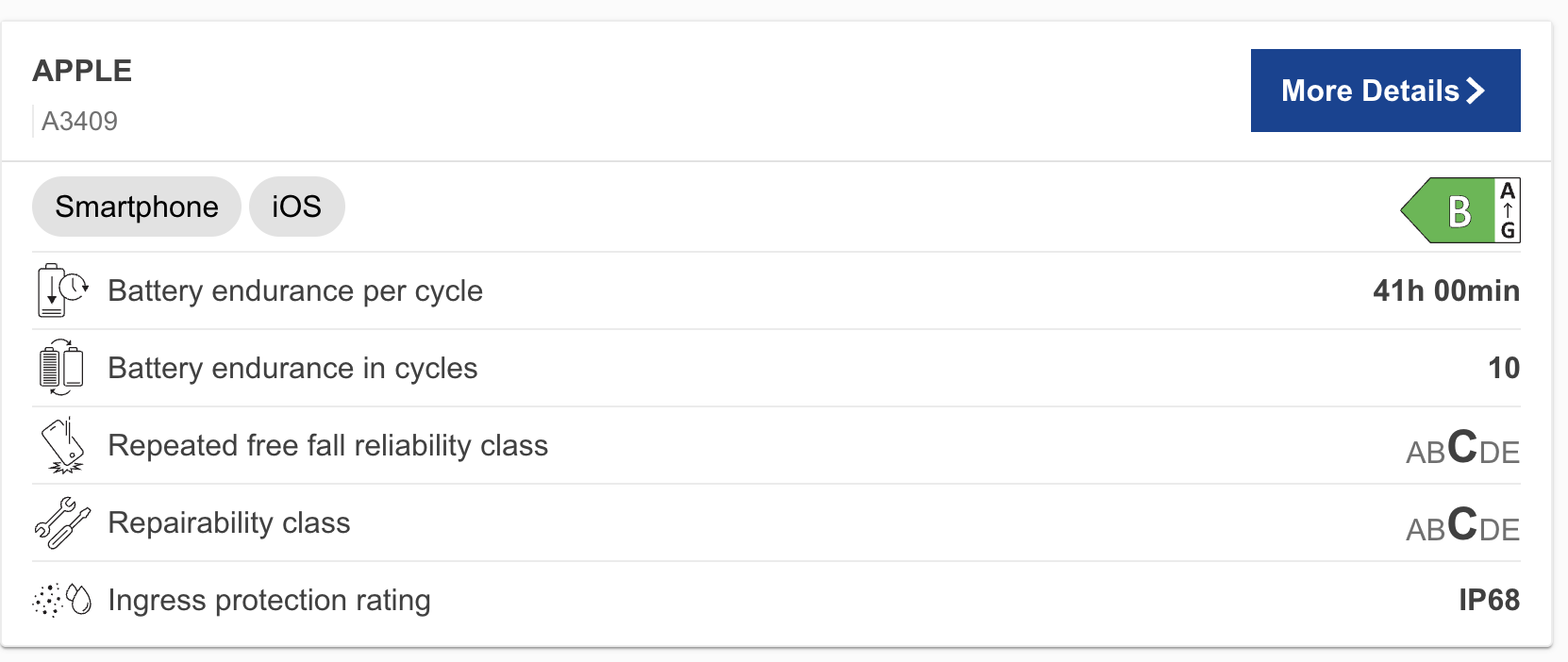Click the Repeated free fall reliability class label

(x=327, y=445)
